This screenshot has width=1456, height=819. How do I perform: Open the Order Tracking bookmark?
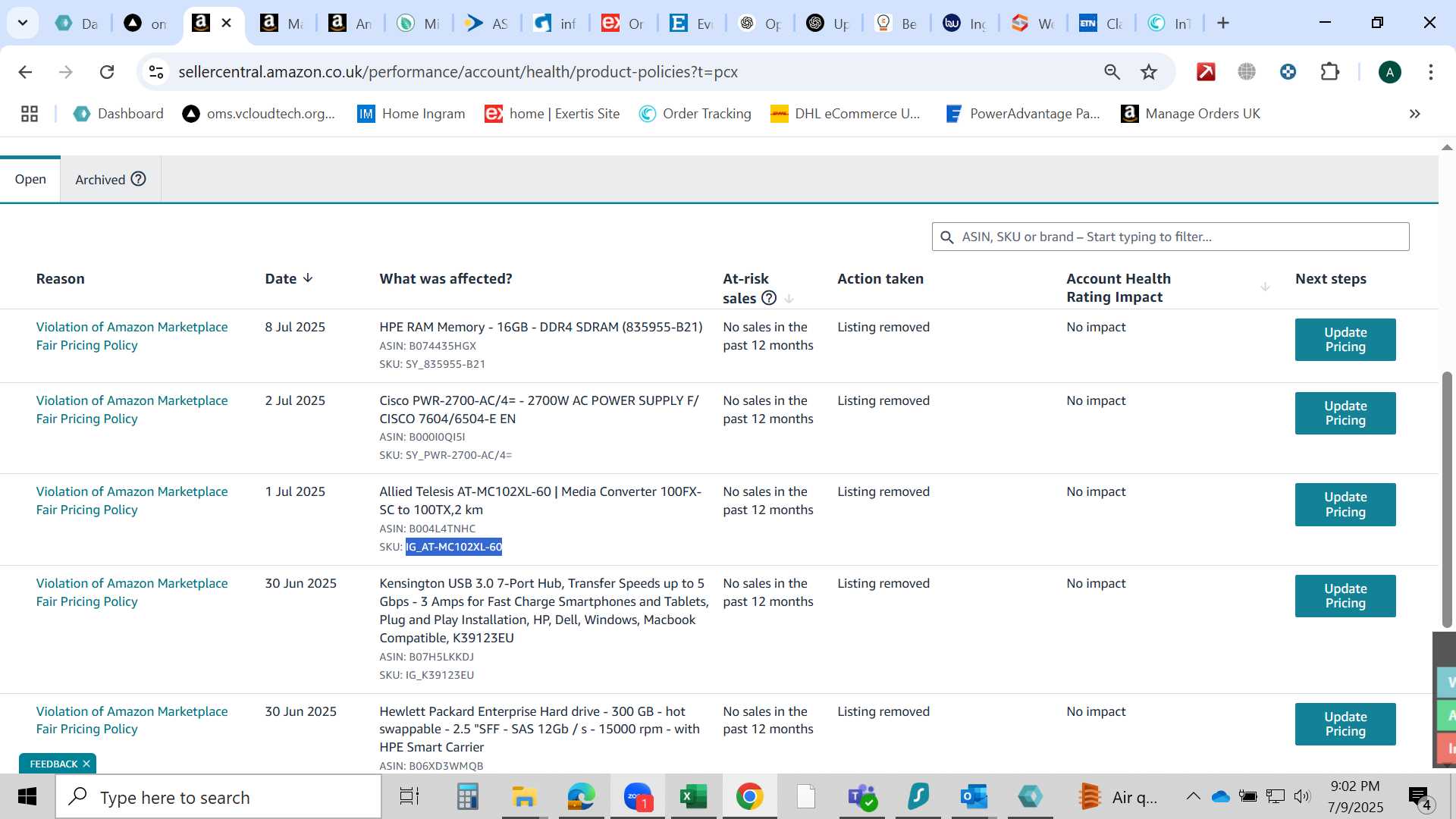point(695,114)
